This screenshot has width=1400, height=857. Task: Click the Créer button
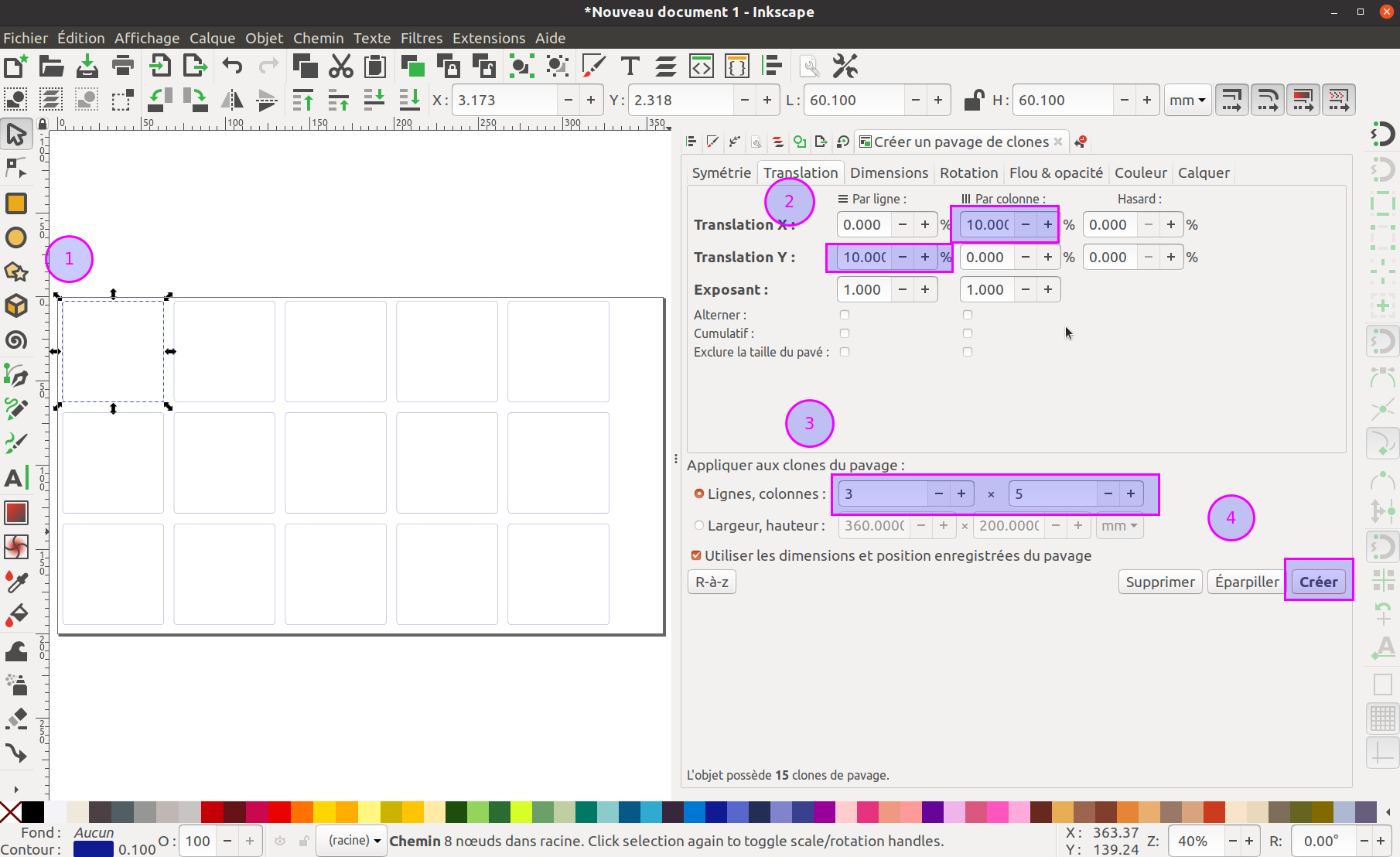click(x=1318, y=582)
